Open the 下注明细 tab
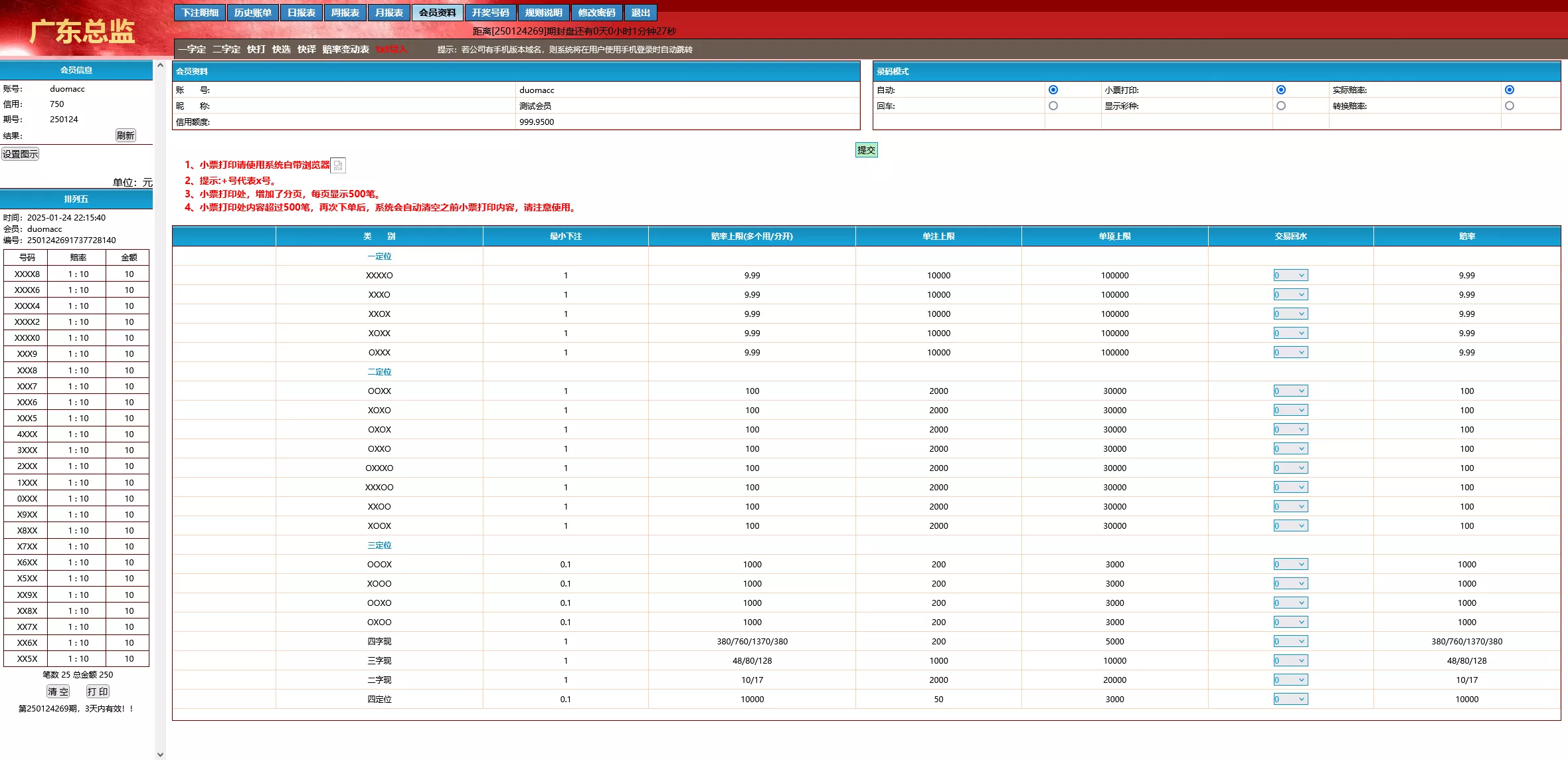Screen dimensions: 1568x760 pos(200,13)
